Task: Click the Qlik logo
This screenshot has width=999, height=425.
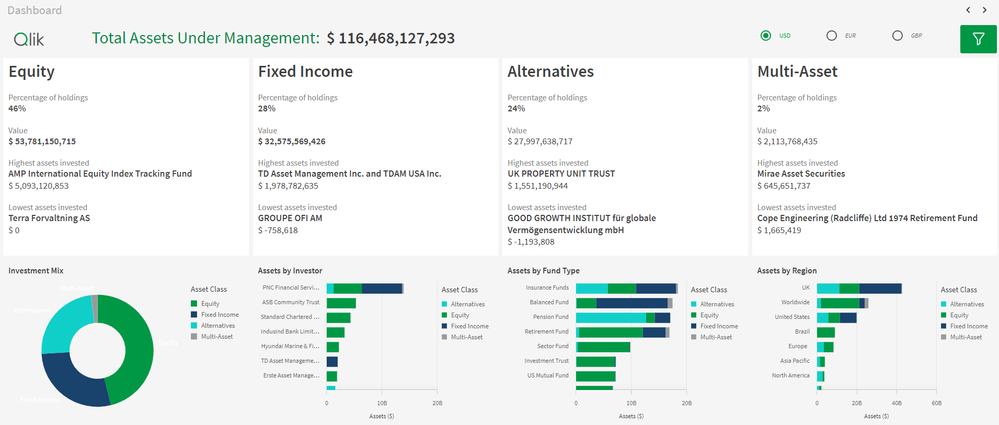Action: coord(29,38)
